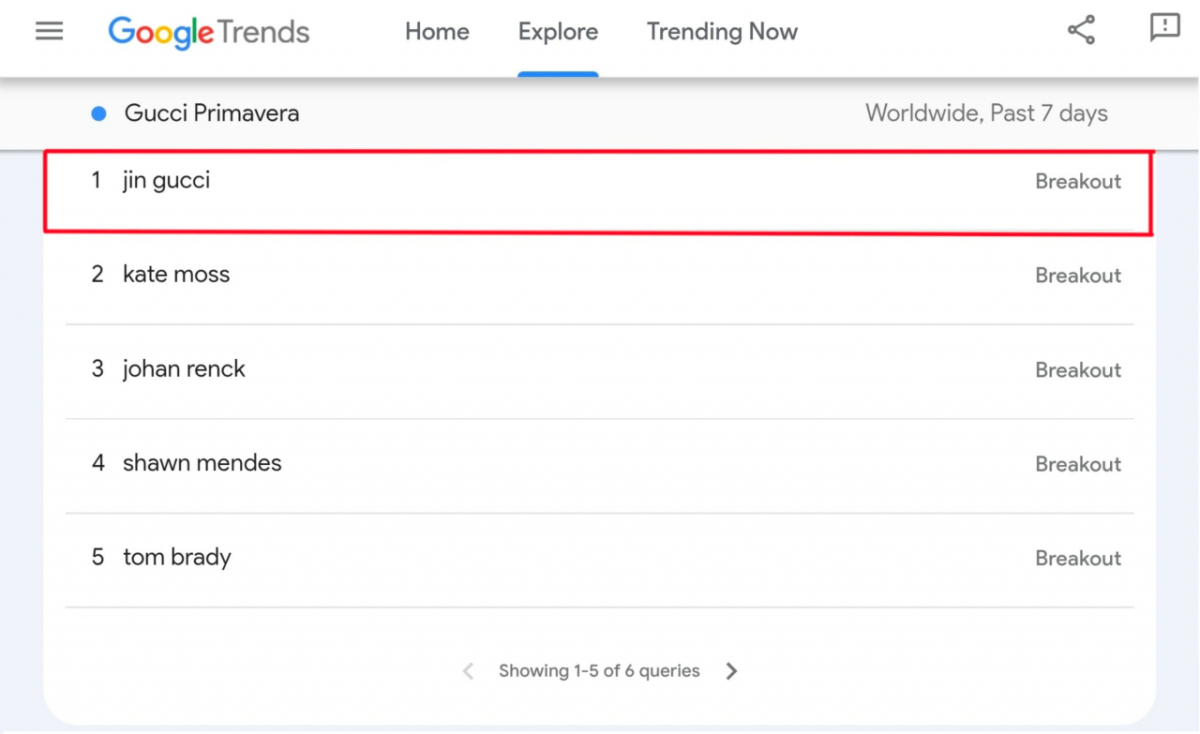1200x734 pixels.
Task: Select the Explore tab
Action: coord(558,32)
